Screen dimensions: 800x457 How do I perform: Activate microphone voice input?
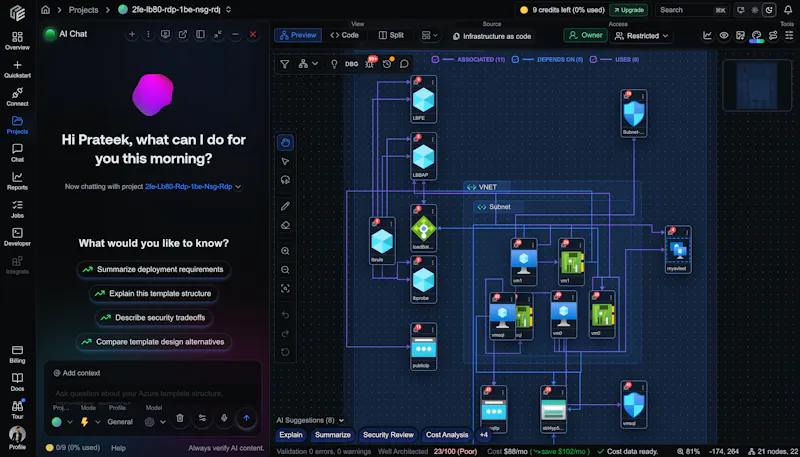tap(224, 418)
